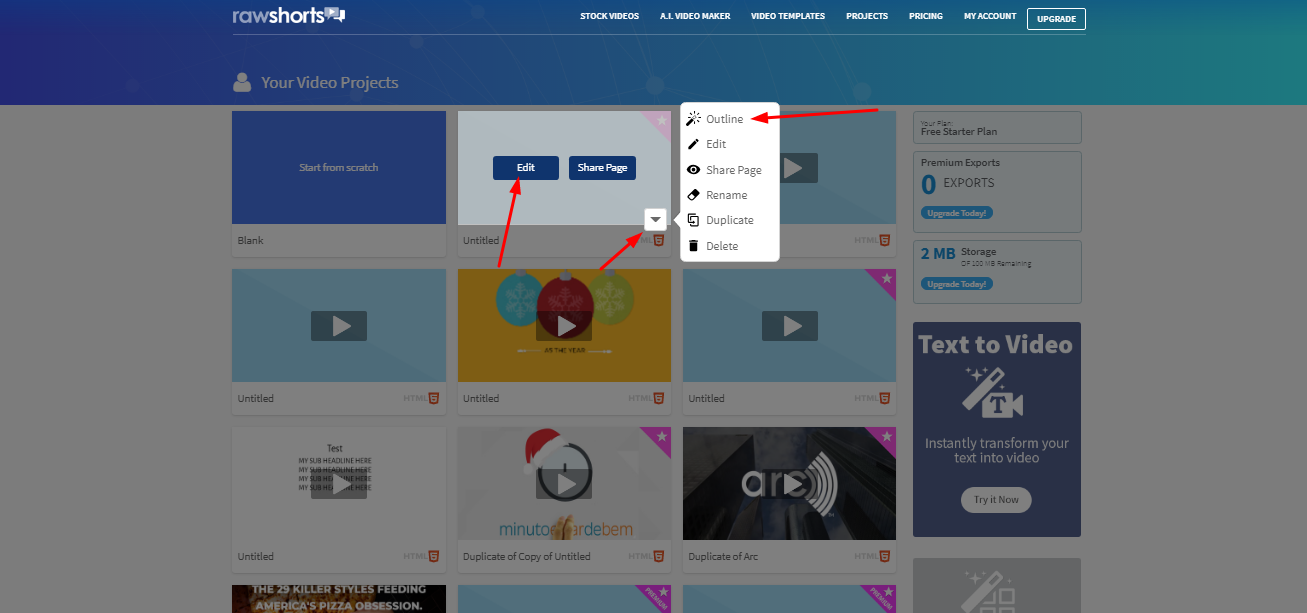Screen dimensions: 1307x613
Task: Click the HTML5 badge on the Test project
Action: coord(421,556)
